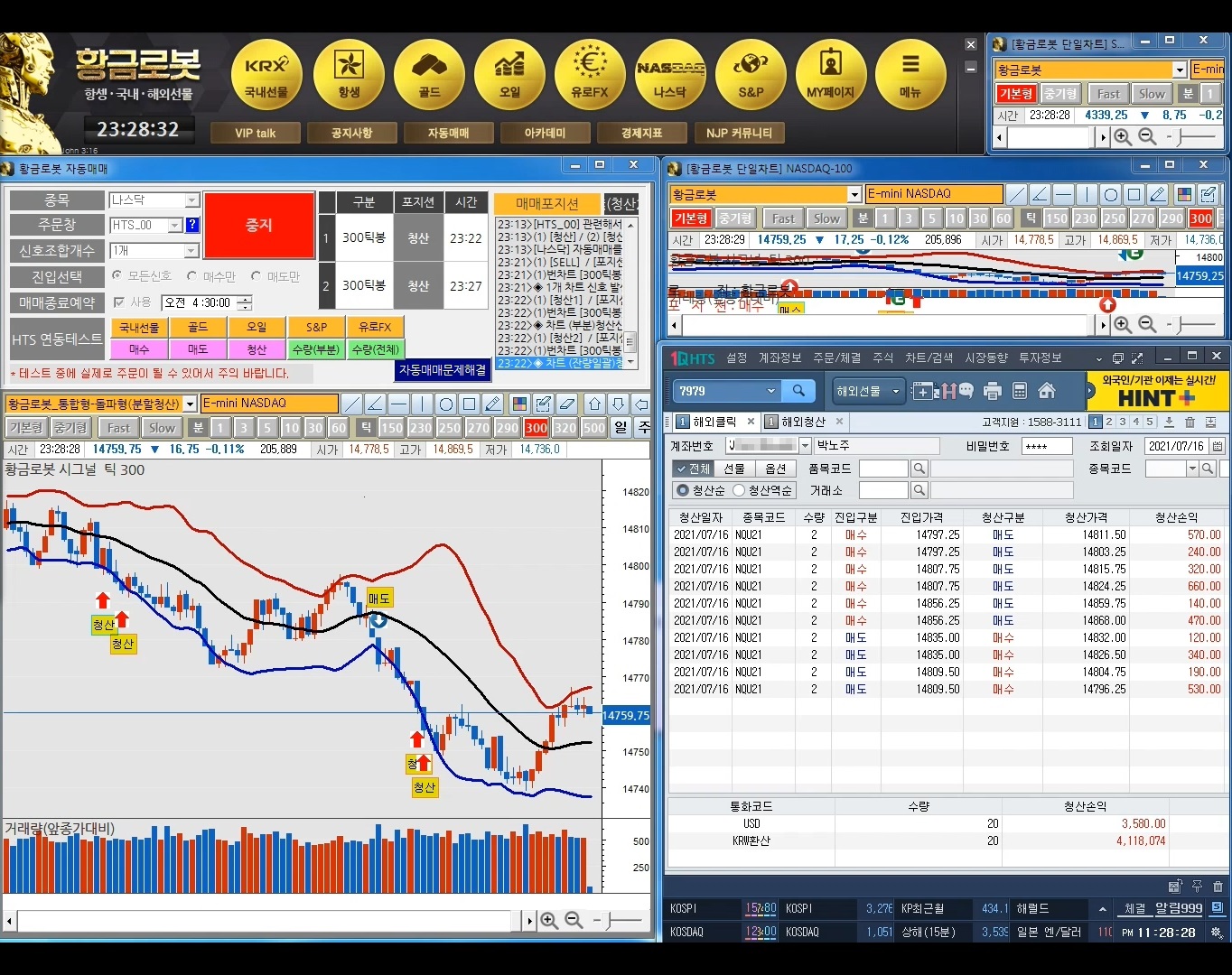Click up-arrow marker tool in main chart toolbar
The height and width of the screenshot is (975, 1232).
point(594,404)
